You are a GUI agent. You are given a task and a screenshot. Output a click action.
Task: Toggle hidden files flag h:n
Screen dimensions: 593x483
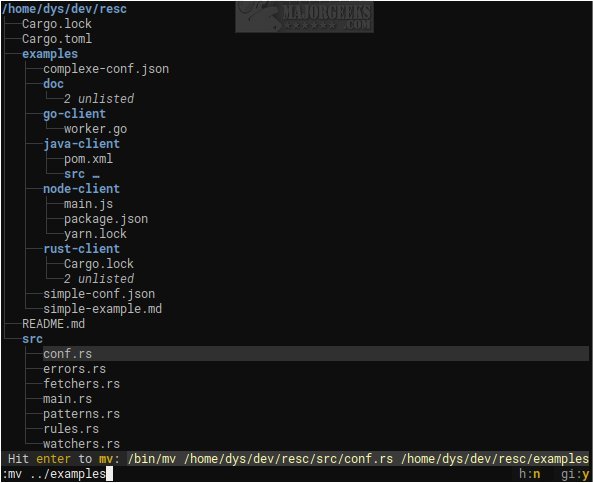coord(529,474)
